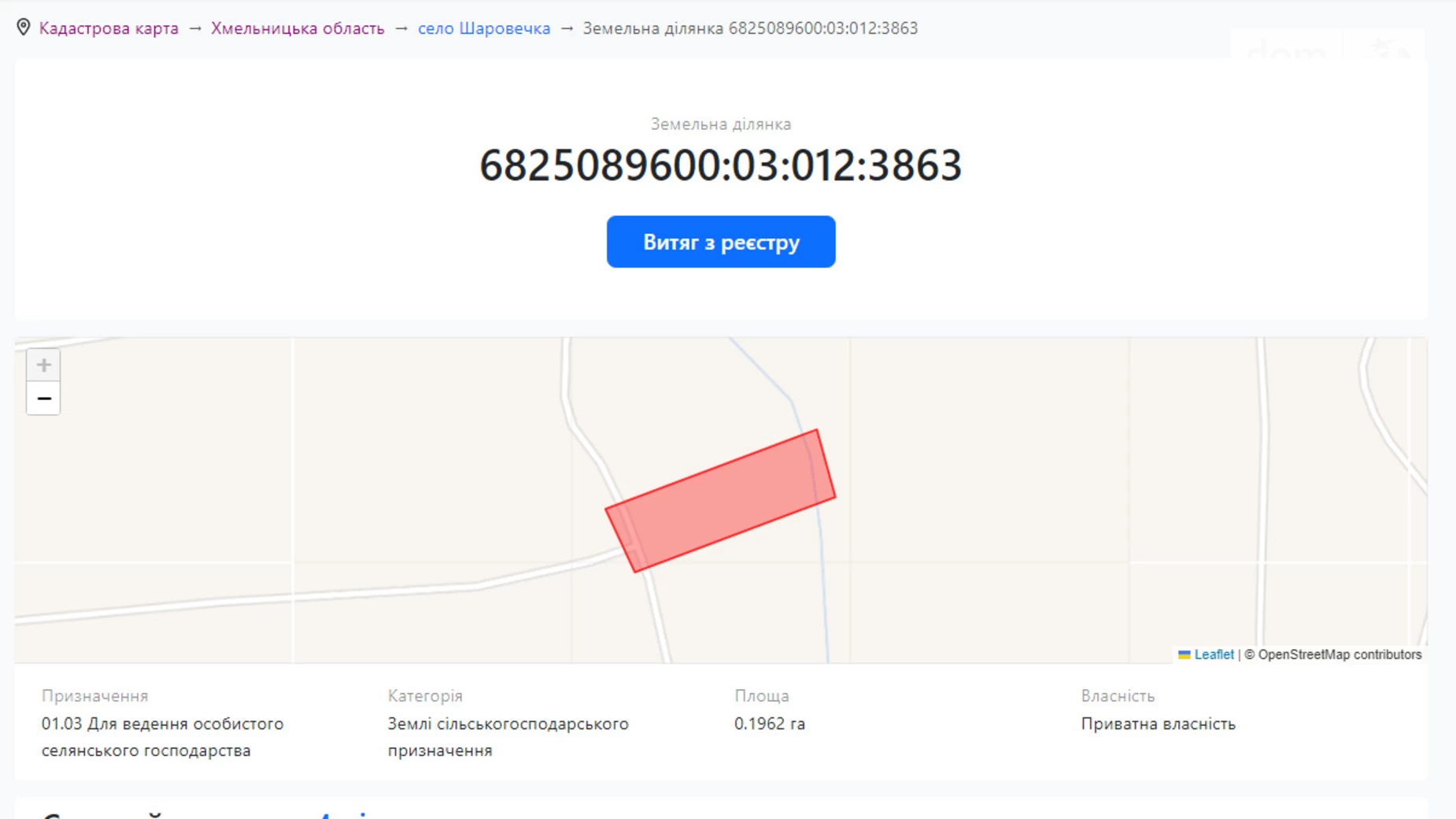The image size is (1456, 819).
Task: Open the Хмельницька область breadcrumb link
Action: click(297, 28)
